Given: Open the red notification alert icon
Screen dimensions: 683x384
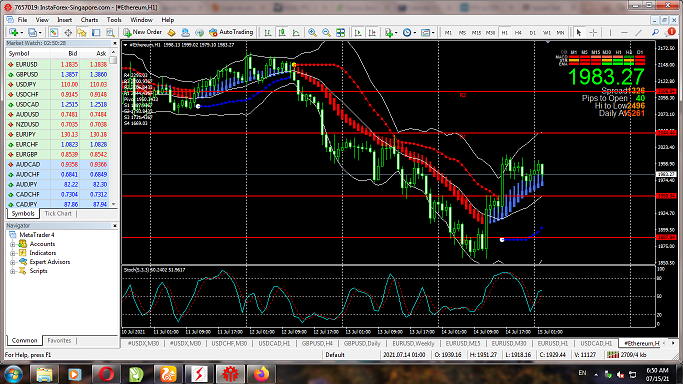Looking at the screenshot, I should point(671,32).
